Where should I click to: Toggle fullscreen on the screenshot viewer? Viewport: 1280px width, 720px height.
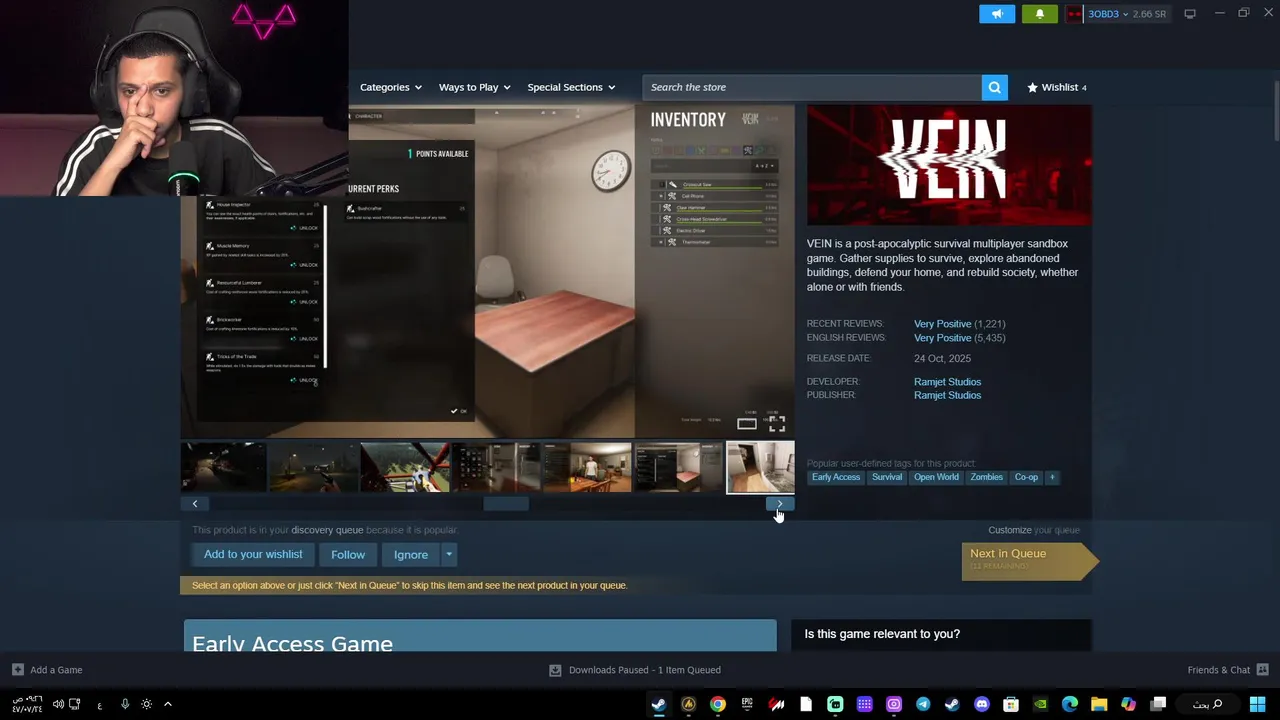(777, 424)
